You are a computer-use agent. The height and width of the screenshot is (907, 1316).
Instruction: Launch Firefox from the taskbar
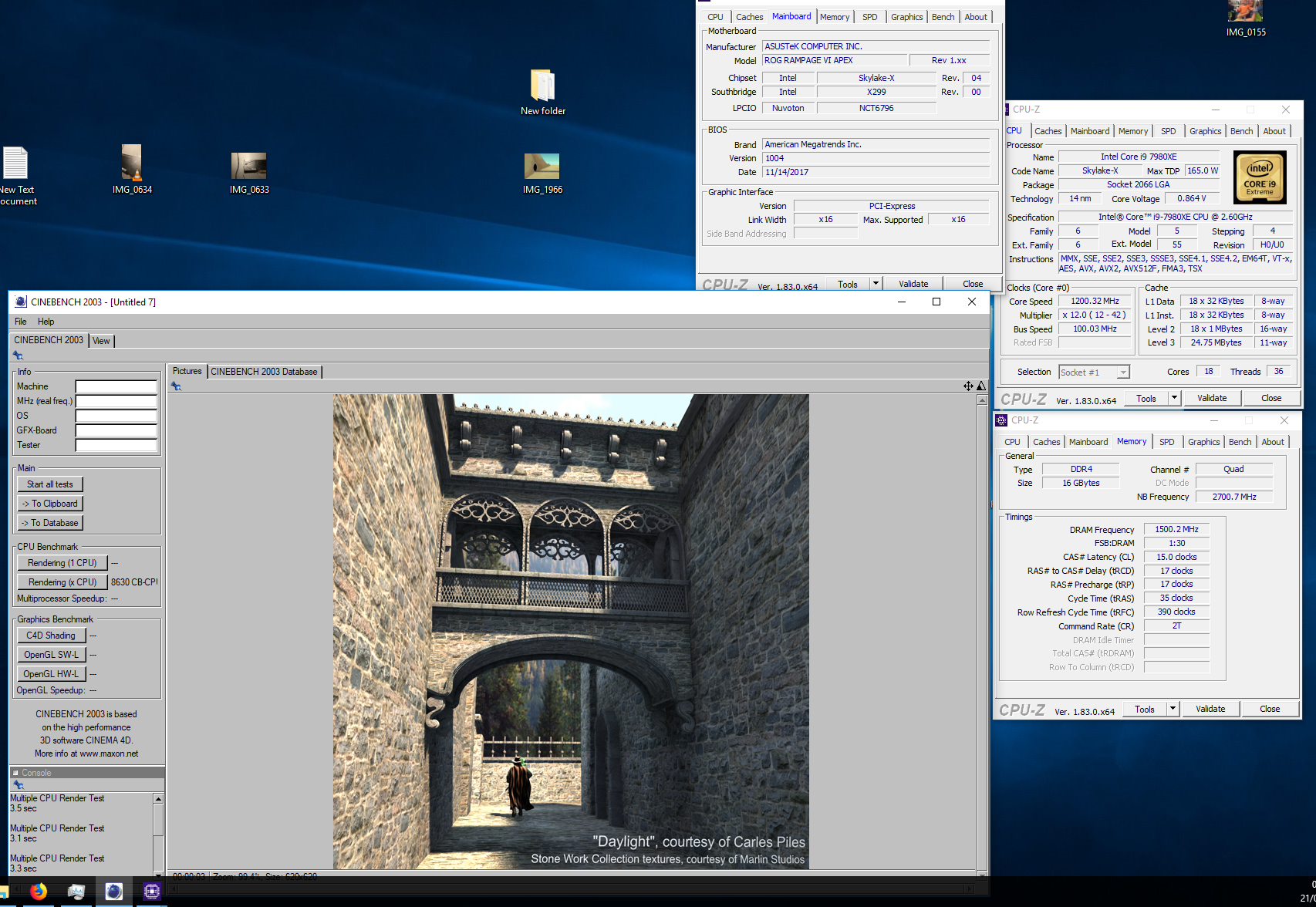(x=38, y=892)
